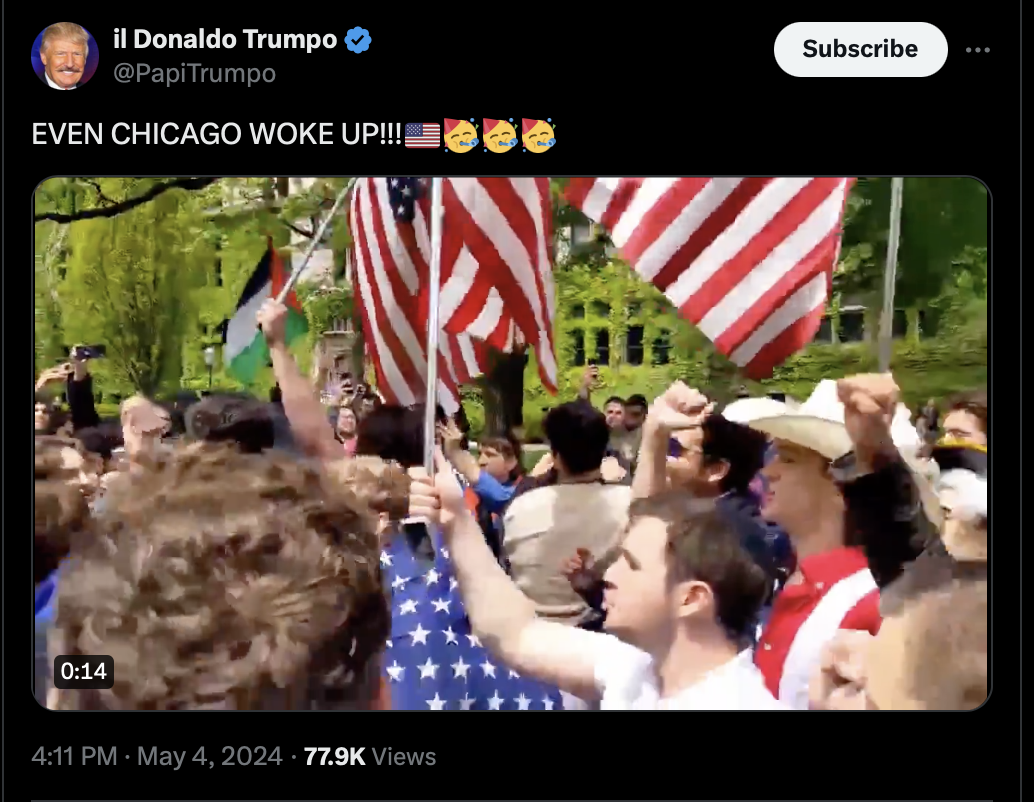The image size is (1034, 802).
Task: Click the first party face emoji
Action: click(461, 135)
